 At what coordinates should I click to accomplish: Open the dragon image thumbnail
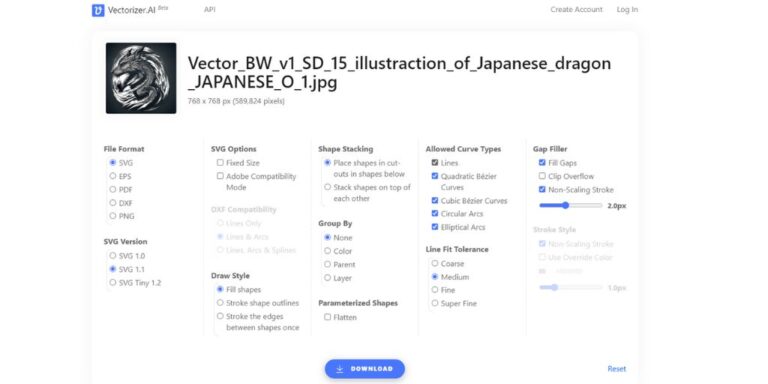click(141, 78)
